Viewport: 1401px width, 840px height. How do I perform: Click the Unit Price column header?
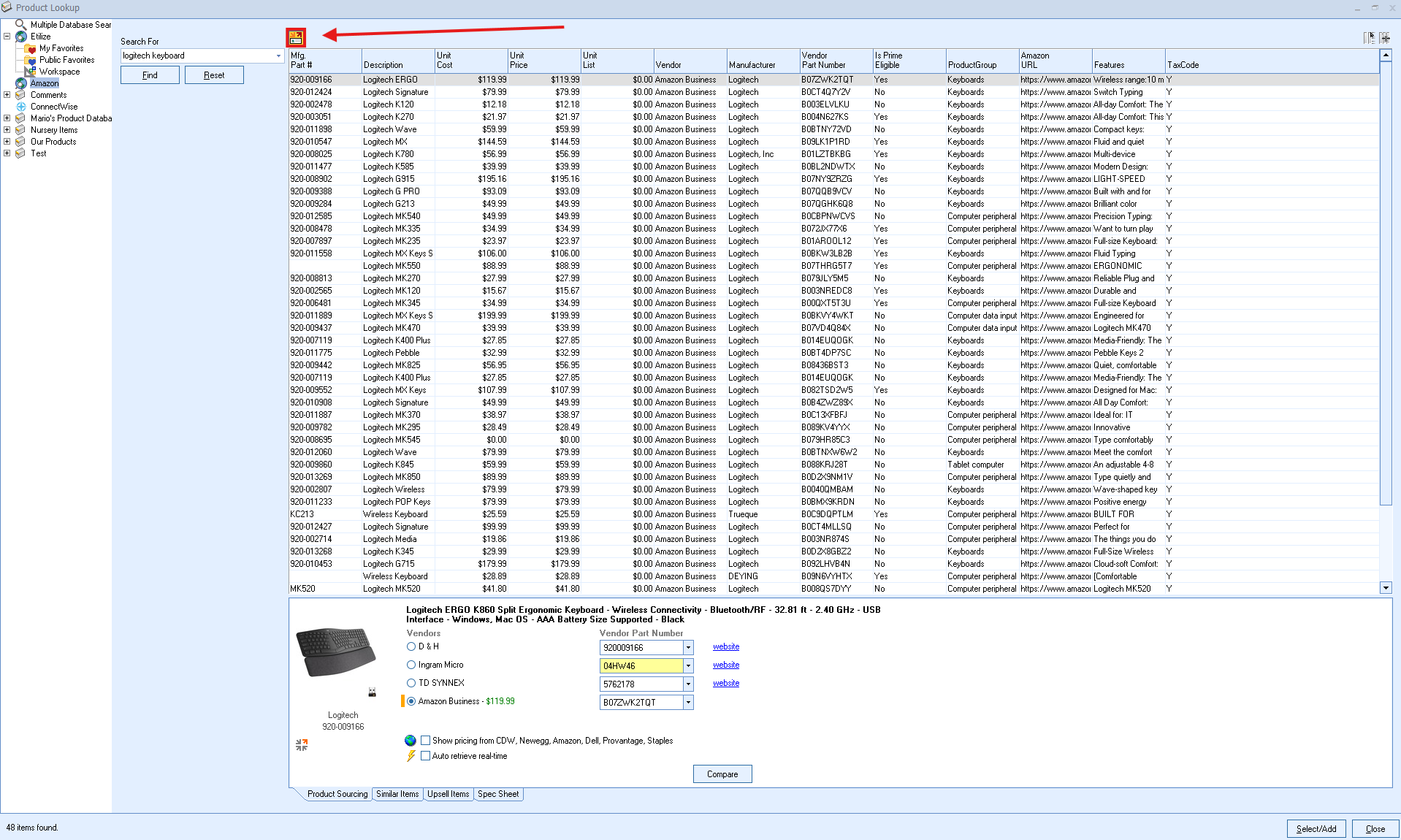543,60
